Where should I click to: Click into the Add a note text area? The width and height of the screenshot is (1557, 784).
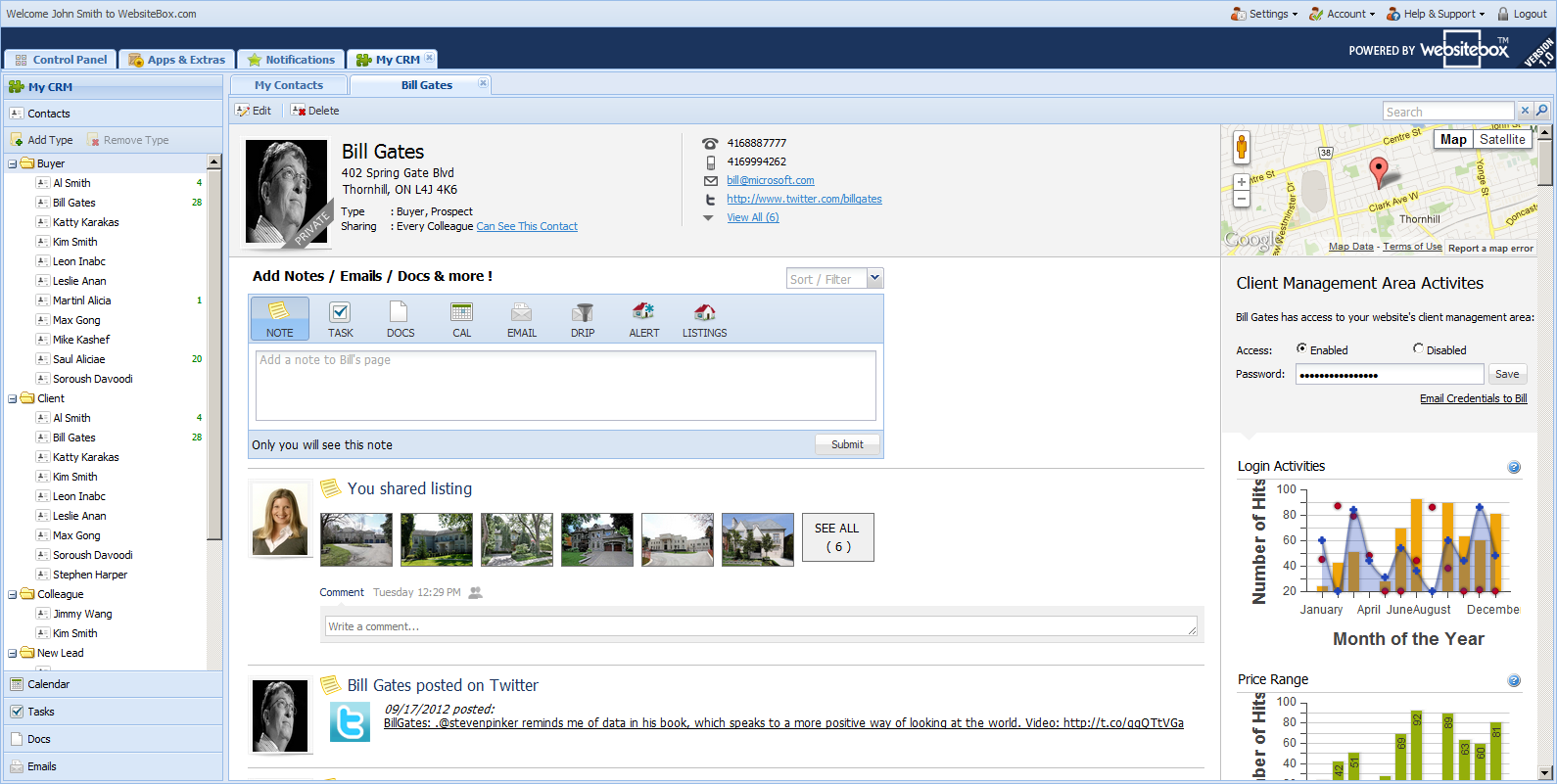pyautogui.click(x=566, y=386)
